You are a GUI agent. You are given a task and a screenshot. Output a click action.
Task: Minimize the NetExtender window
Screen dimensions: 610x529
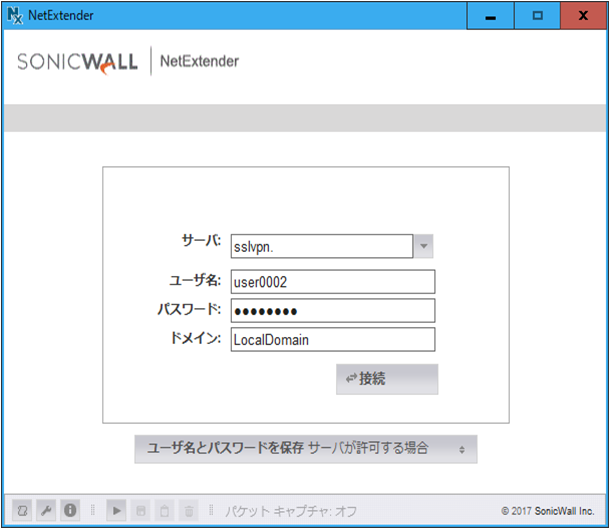point(491,16)
